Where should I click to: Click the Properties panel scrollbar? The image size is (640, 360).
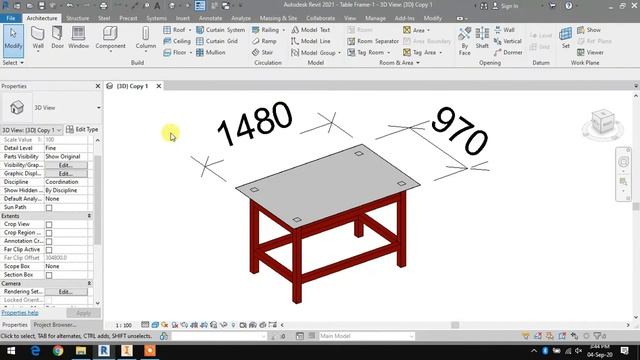tap(97, 200)
